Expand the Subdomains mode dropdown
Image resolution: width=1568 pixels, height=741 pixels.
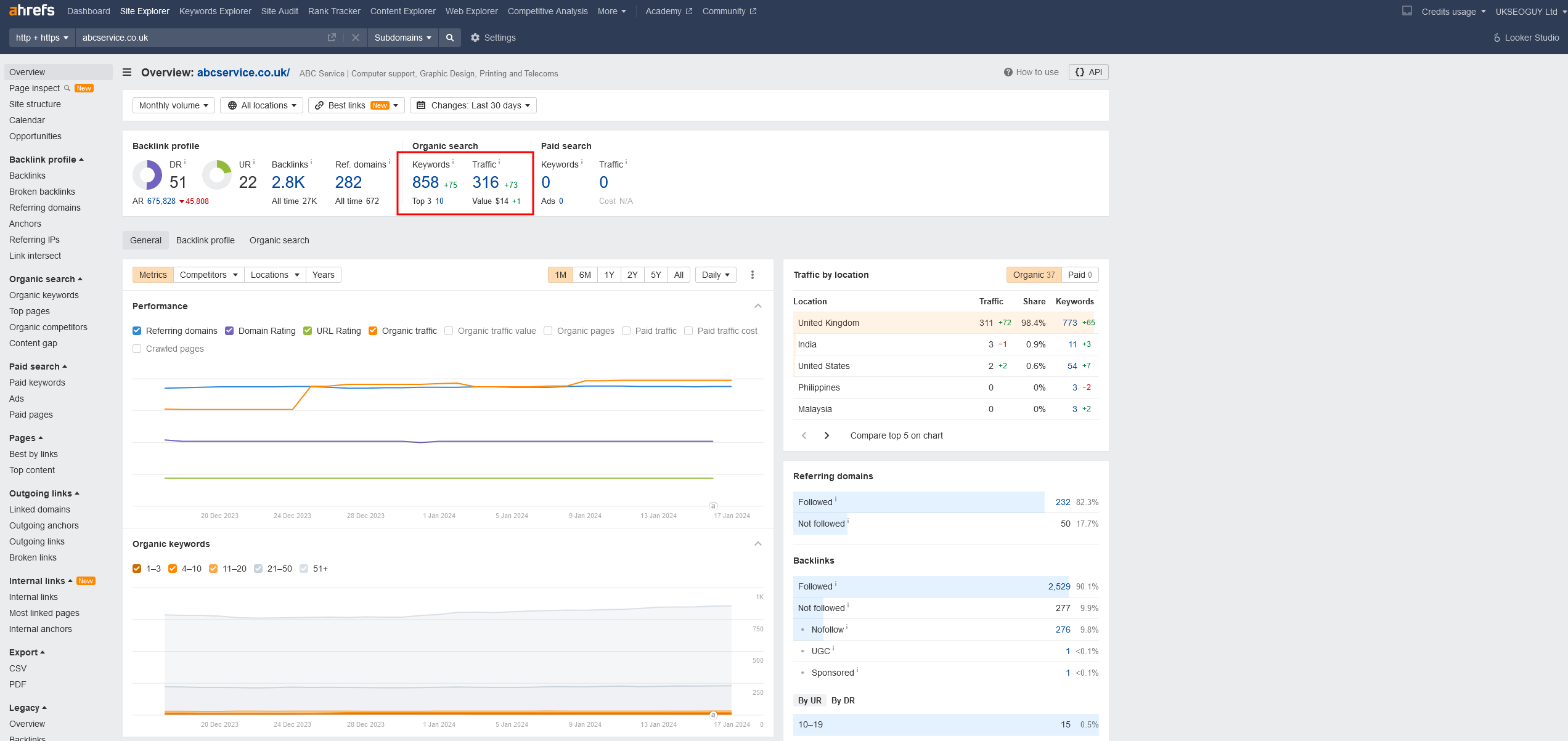click(402, 38)
